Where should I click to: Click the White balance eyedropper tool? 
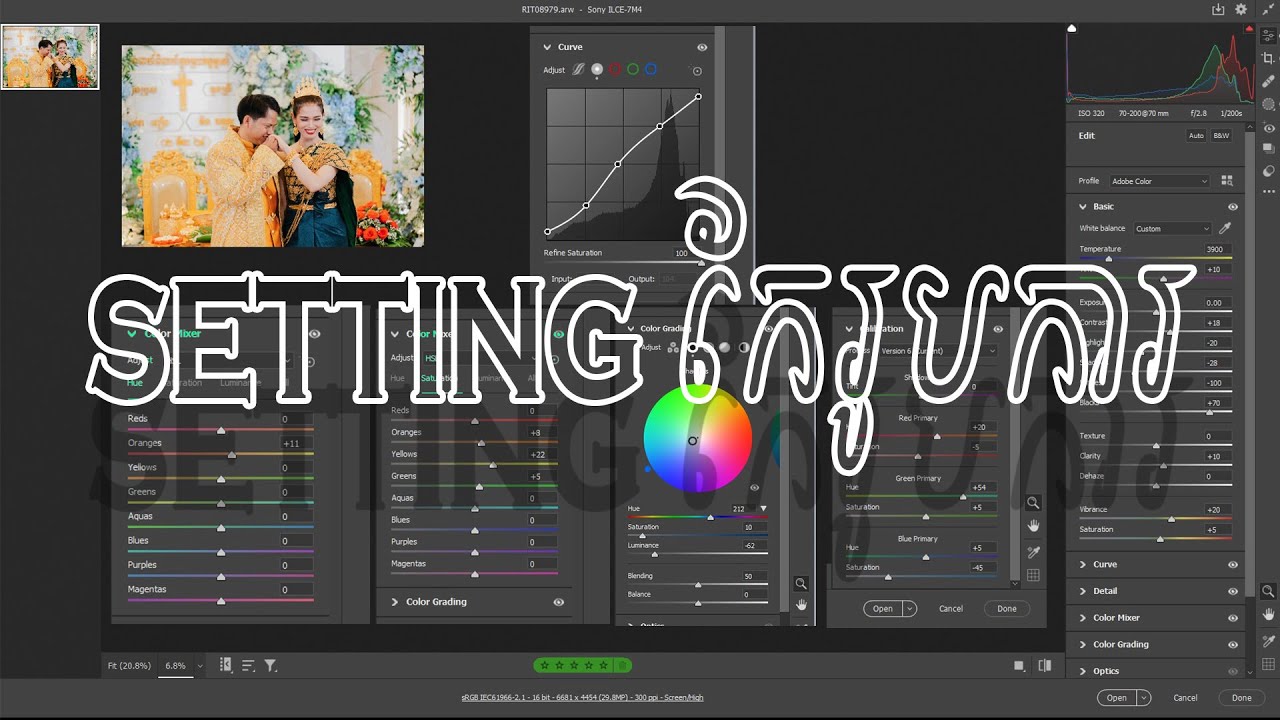(x=1225, y=228)
